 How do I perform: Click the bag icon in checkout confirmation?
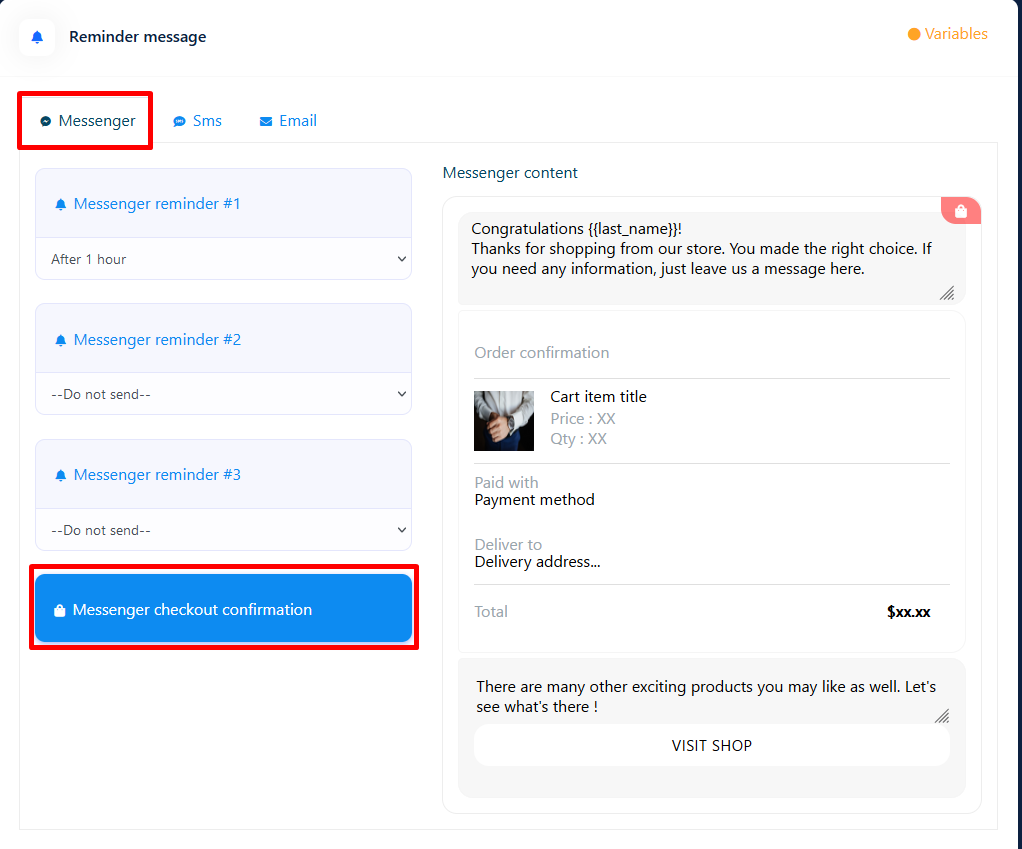click(60, 610)
